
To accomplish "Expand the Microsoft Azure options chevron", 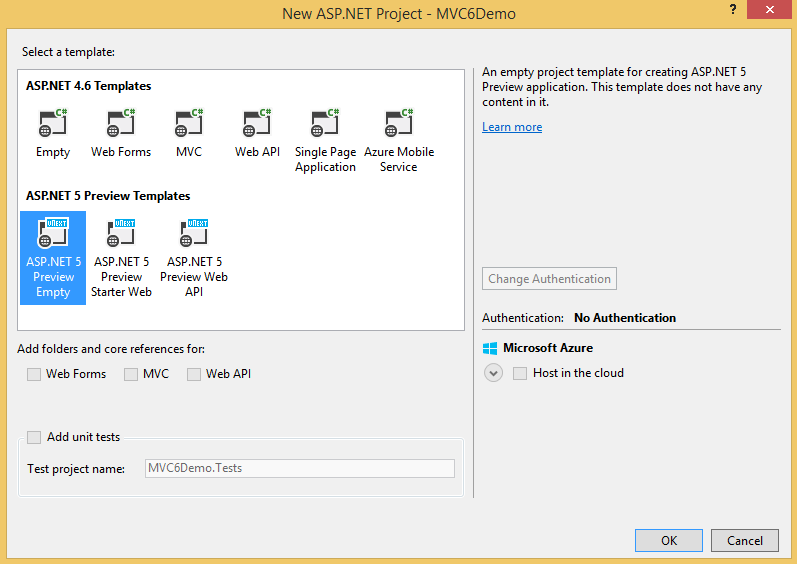I will coord(494,373).
